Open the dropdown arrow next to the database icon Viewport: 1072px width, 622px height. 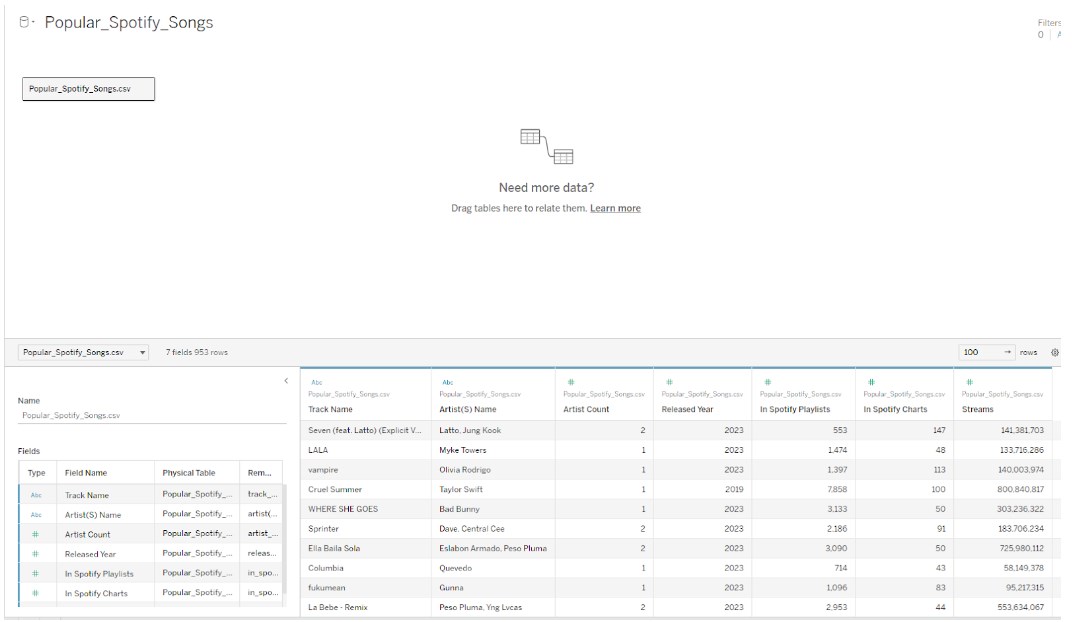[x=34, y=21]
